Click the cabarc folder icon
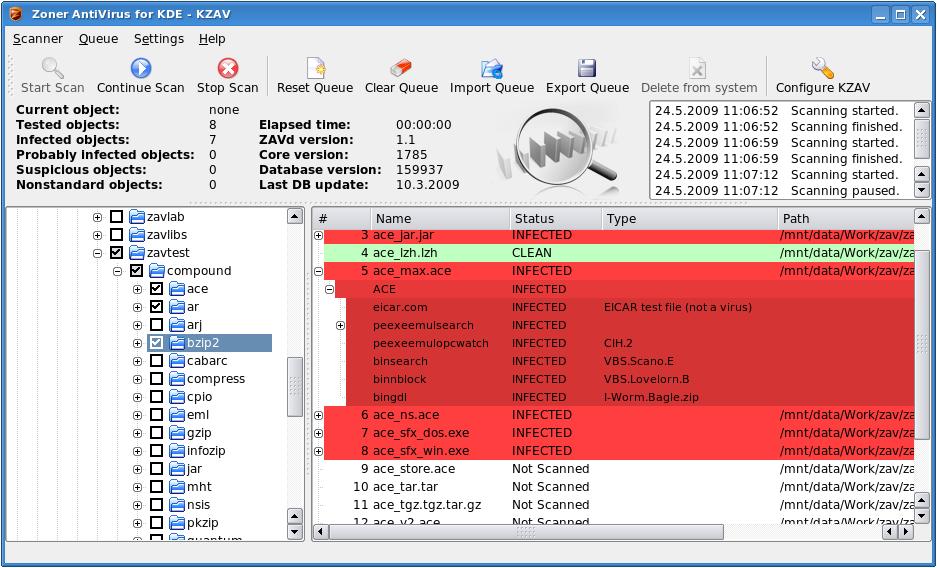Viewport: 937px width, 568px height. tap(177, 361)
